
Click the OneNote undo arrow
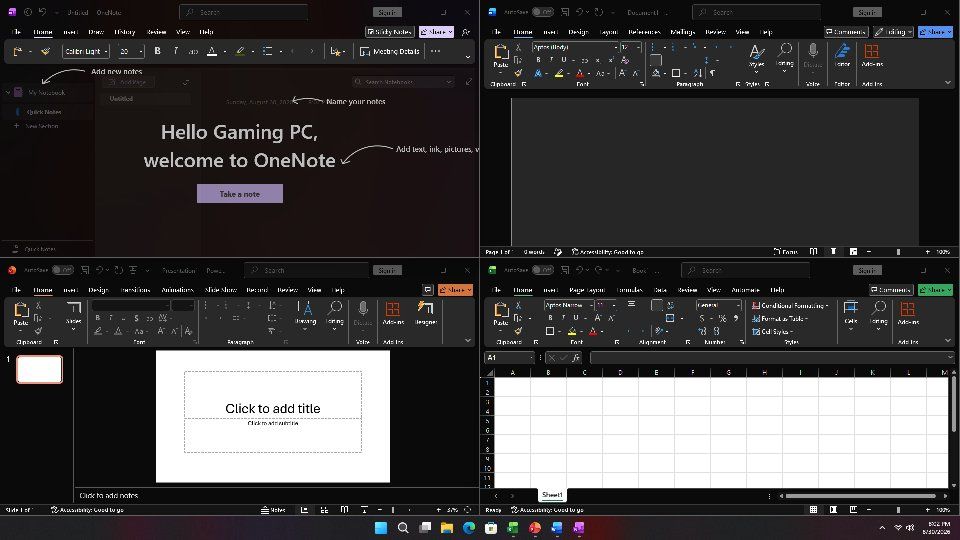click(x=42, y=12)
